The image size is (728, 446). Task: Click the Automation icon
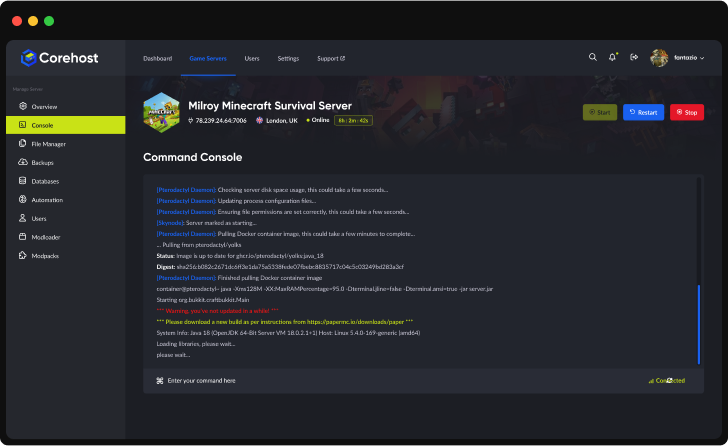tap(22, 199)
